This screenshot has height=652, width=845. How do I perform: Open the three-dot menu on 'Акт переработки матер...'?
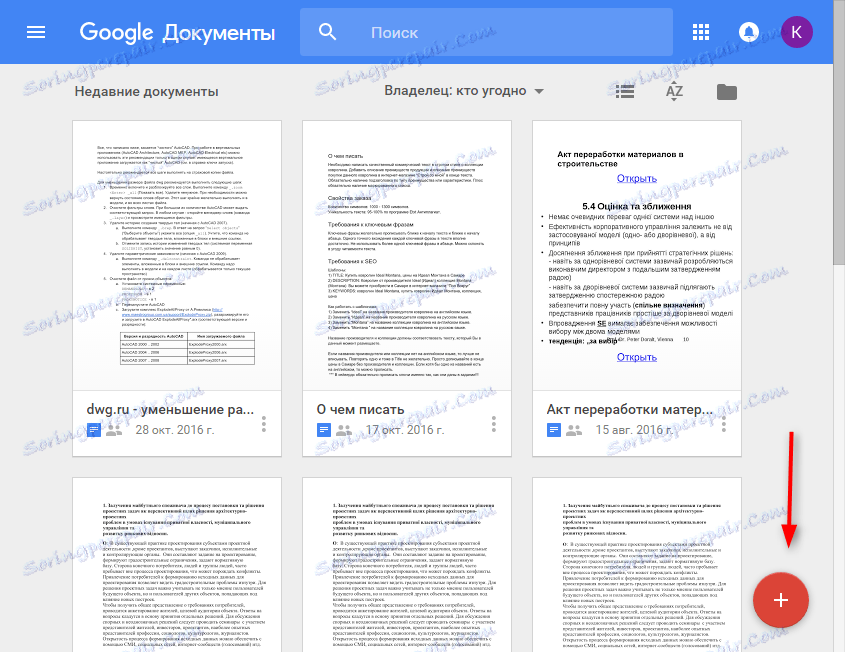[723, 424]
